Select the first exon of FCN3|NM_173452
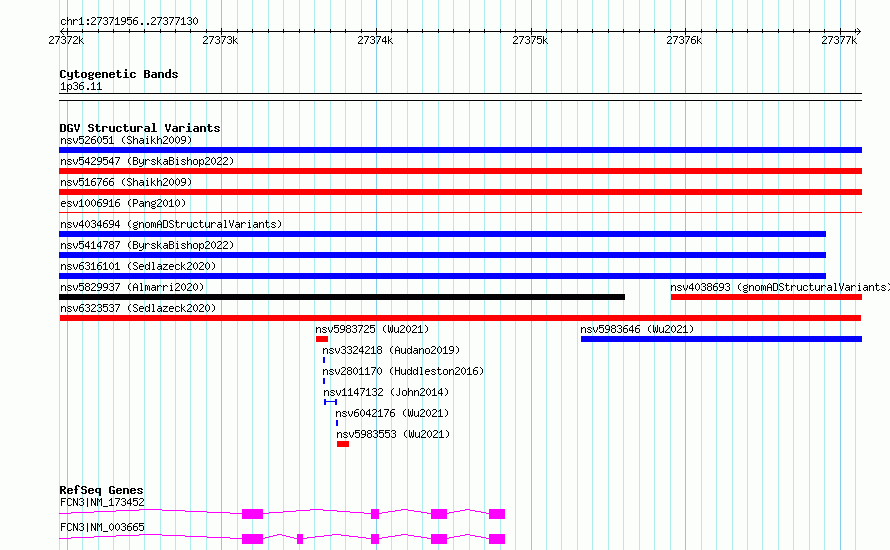The image size is (890, 550). 253,514
